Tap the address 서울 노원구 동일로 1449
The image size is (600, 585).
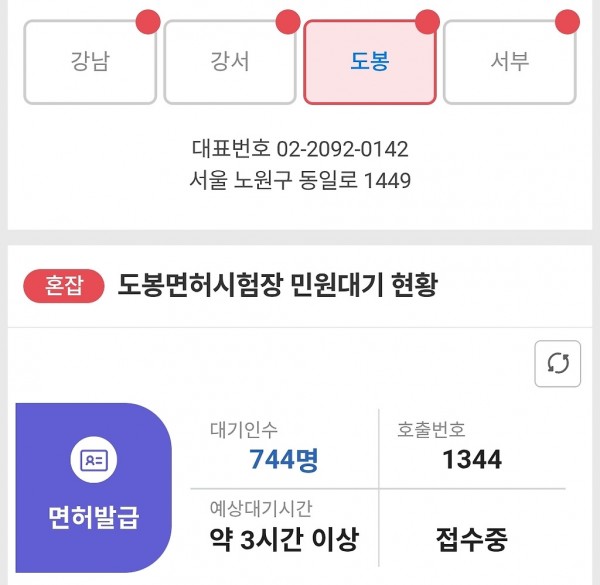(300, 181)
